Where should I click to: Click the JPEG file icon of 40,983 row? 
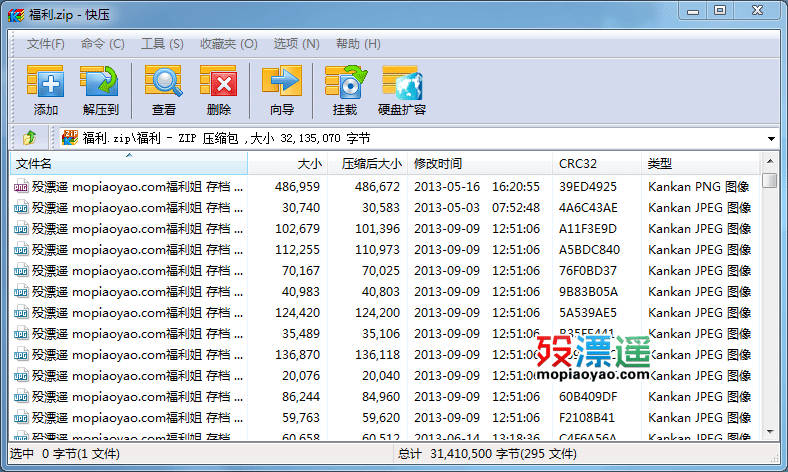pyautogui.click(x=21, y=292)
